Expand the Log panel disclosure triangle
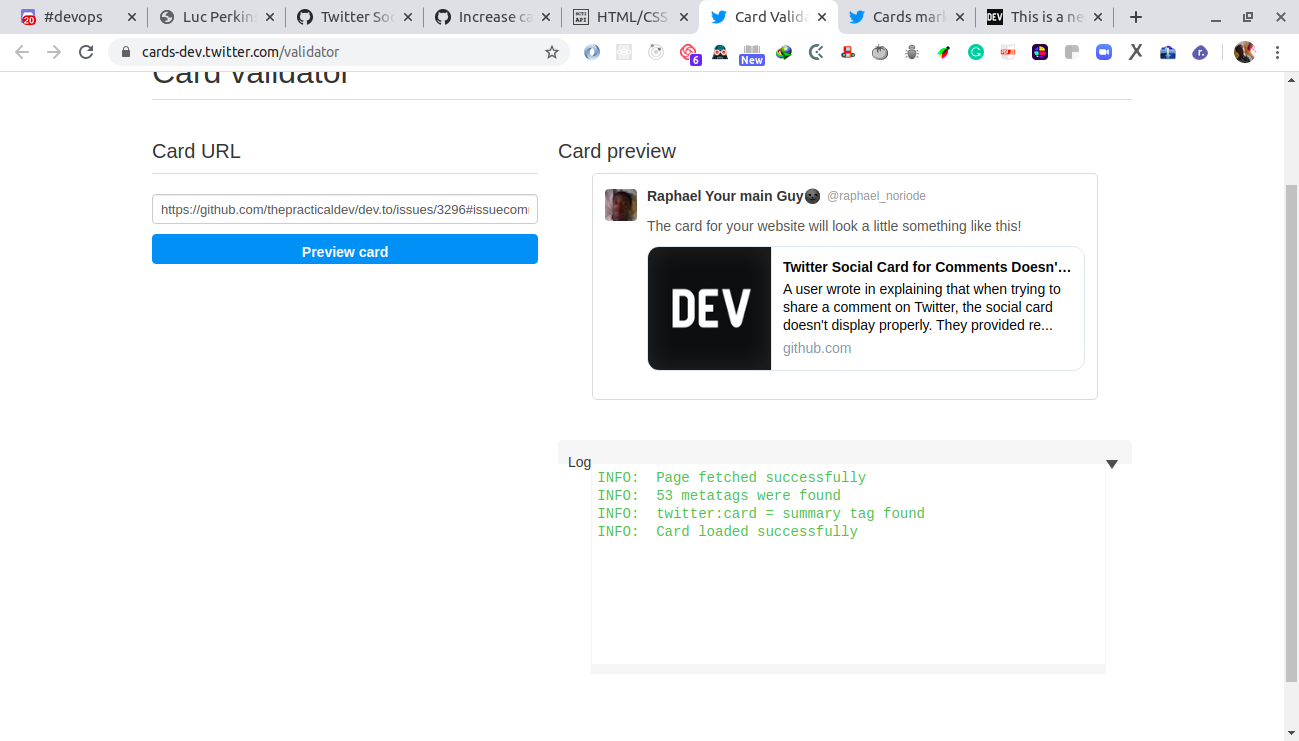Viewport: 1299px width, 741px height. 1111,463
